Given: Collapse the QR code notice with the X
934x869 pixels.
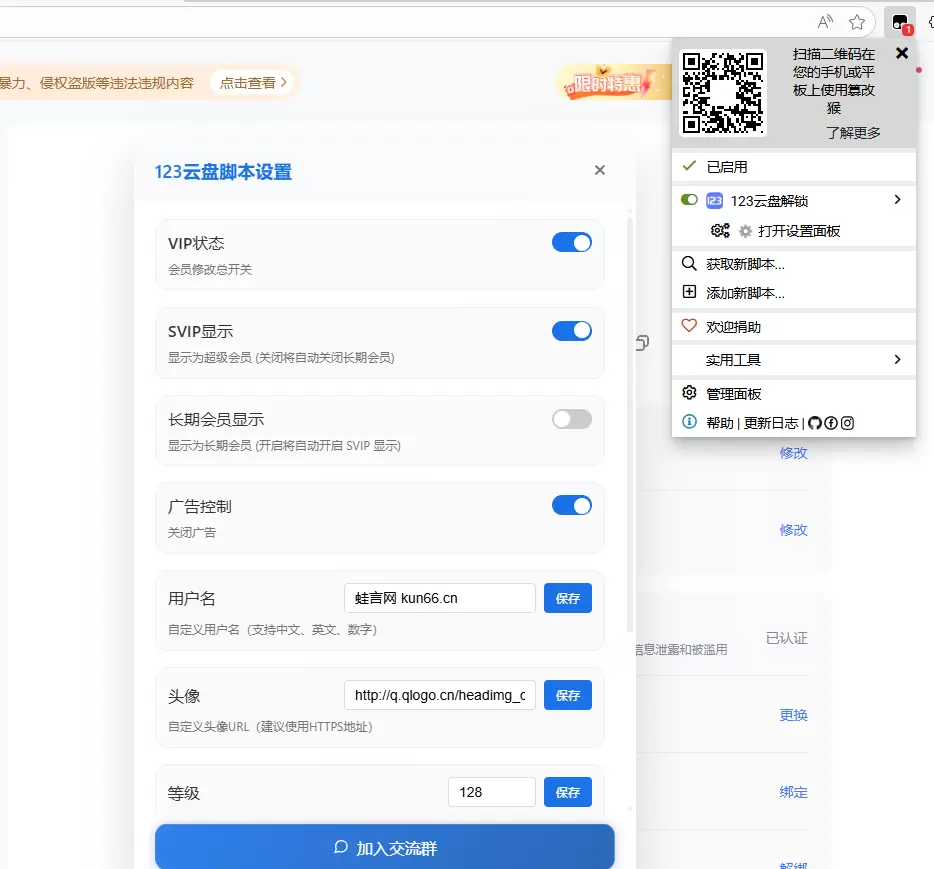Looking at the screenshot, I should click(901, 53).
